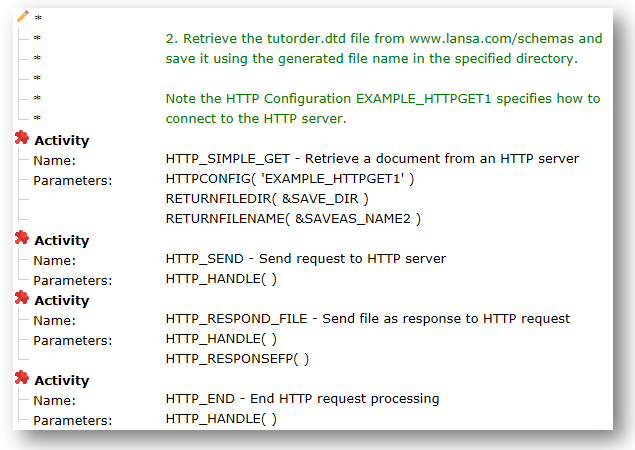Select the HTTP_END activity name line

click(302, 399)
